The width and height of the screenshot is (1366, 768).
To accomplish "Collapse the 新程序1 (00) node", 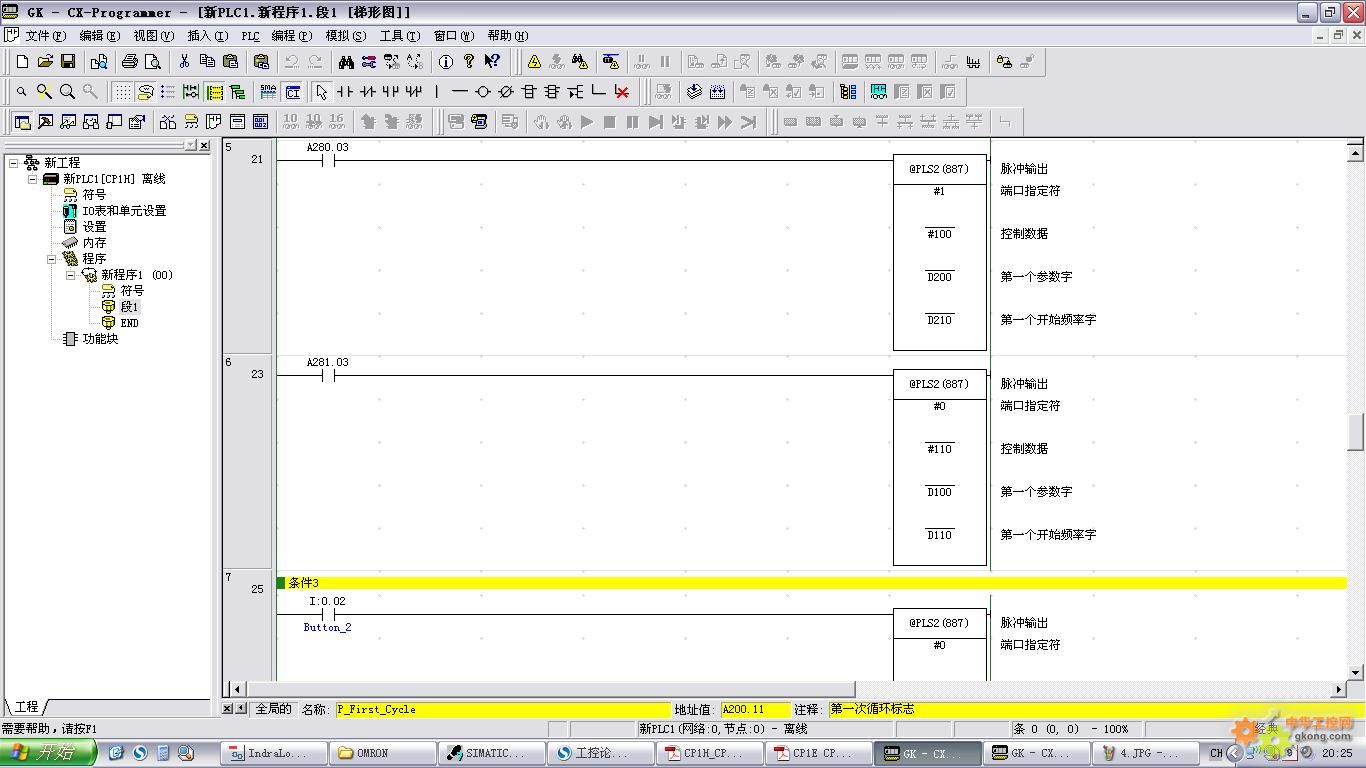I will pyautogui.click(x=70, y=275).
